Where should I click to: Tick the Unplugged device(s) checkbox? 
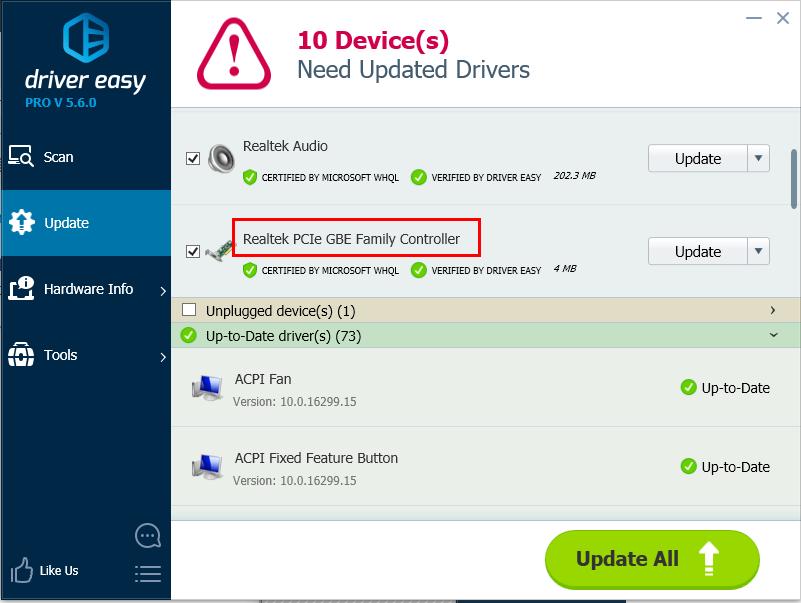coord(189,310)
